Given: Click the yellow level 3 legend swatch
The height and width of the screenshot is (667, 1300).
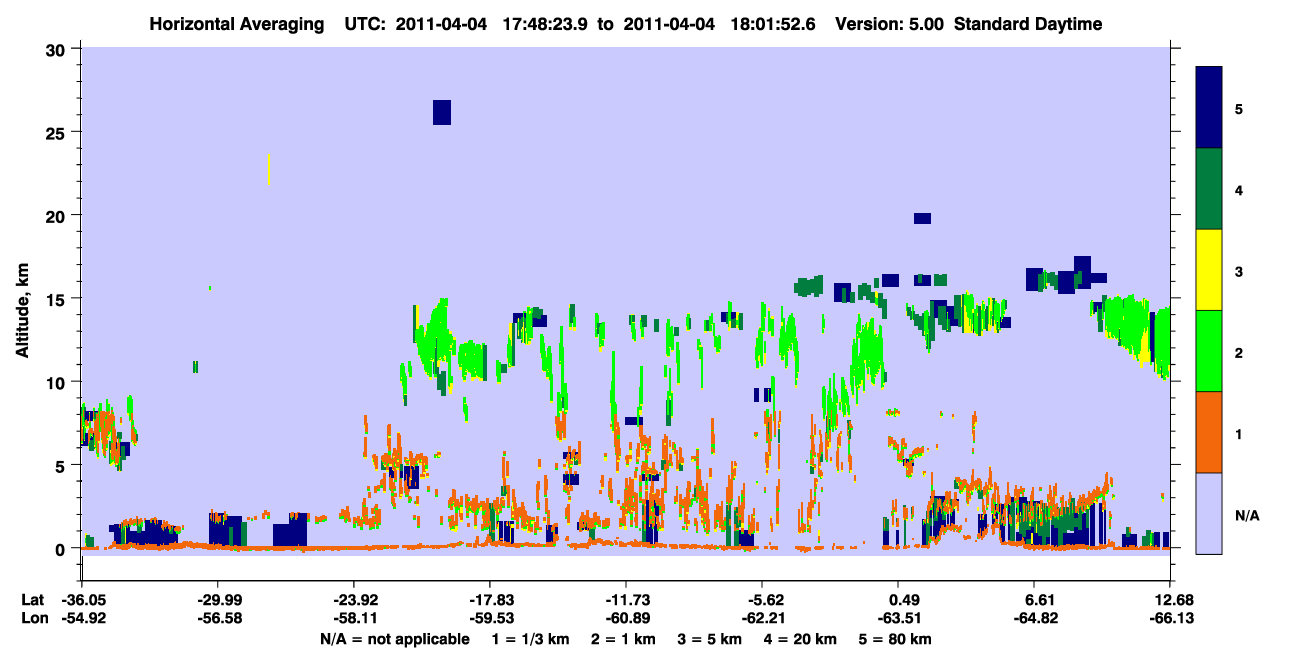Looking at the screenshot, I should [1209, 270].
